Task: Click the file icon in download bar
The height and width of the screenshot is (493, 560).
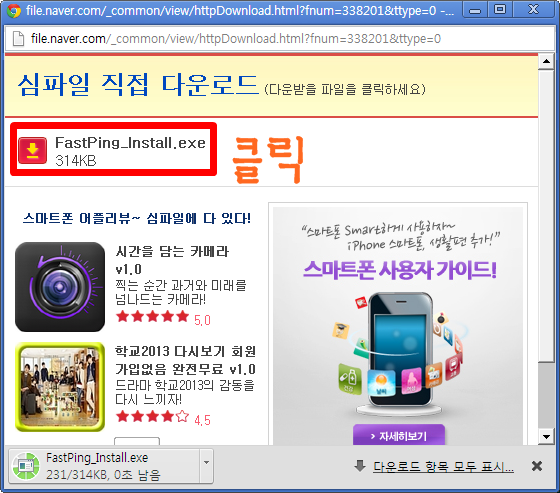Action: 25,466
